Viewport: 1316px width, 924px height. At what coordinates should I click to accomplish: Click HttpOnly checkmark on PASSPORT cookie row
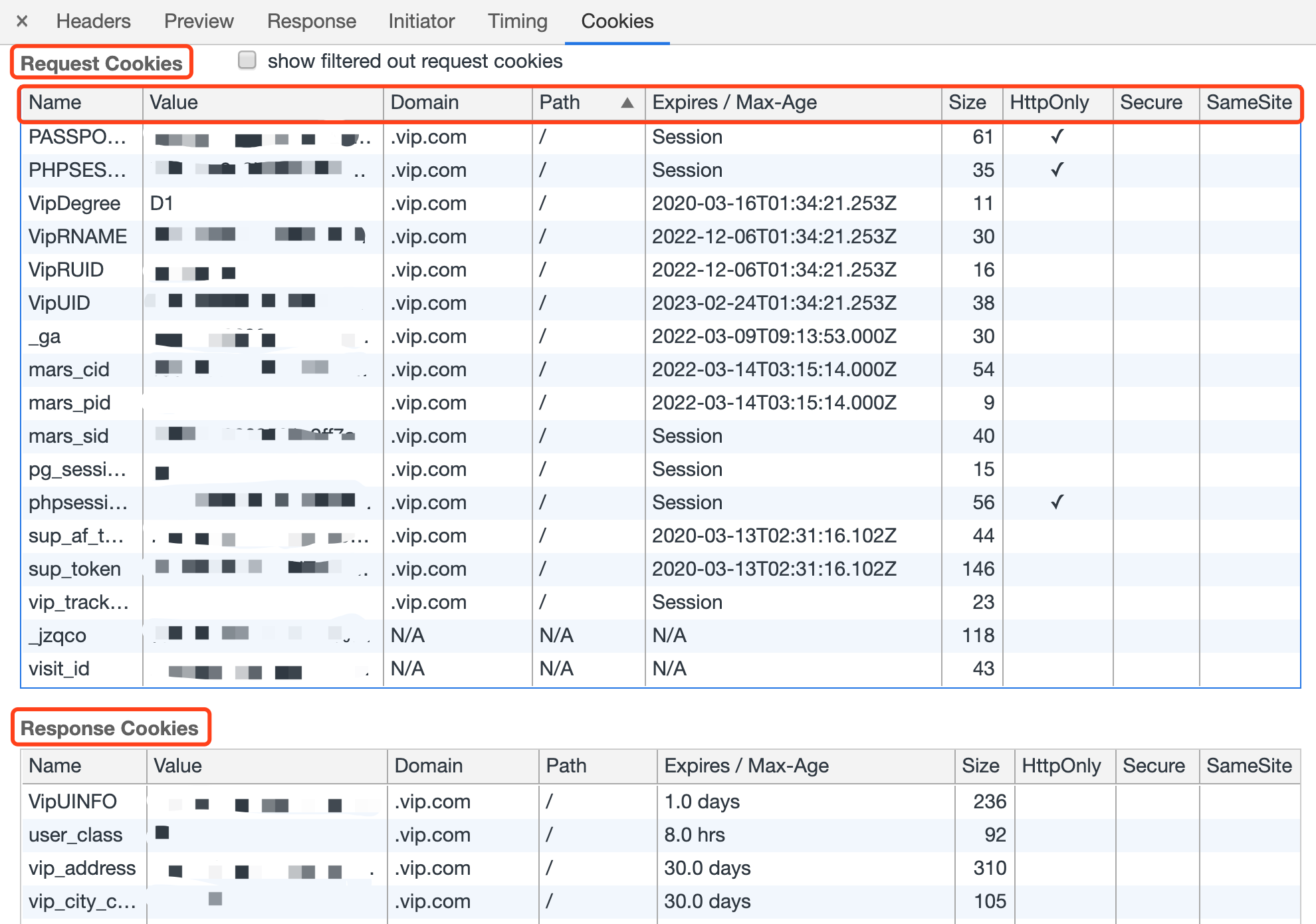click(x=1057, y=137)
